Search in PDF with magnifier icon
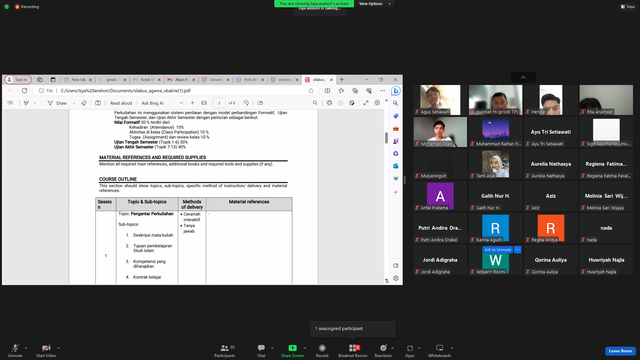The height and width of the screenshot is (360, 640). click(x=315, y=103)
